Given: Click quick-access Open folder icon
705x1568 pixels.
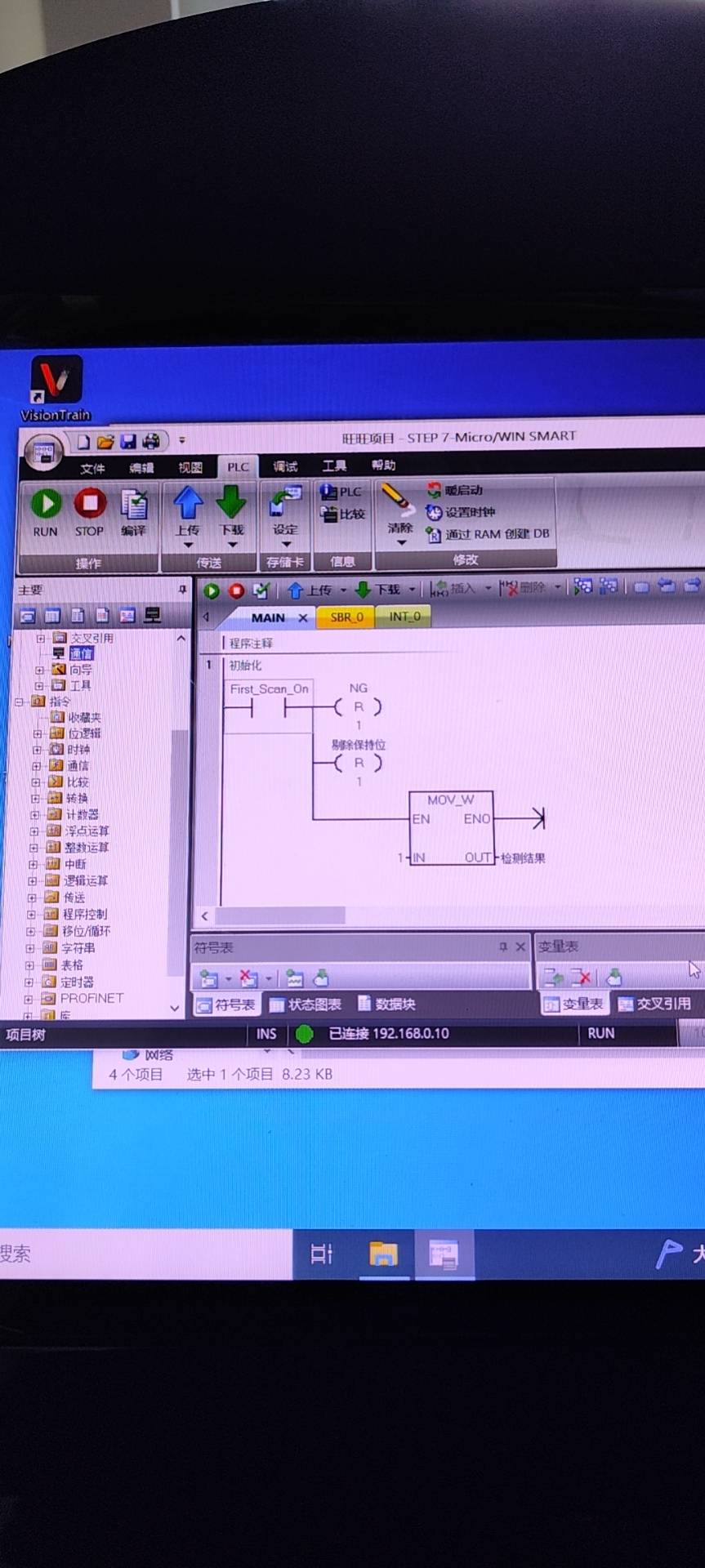Looking at the screenshot, I should pyautogui.click(x=105, y=442).
